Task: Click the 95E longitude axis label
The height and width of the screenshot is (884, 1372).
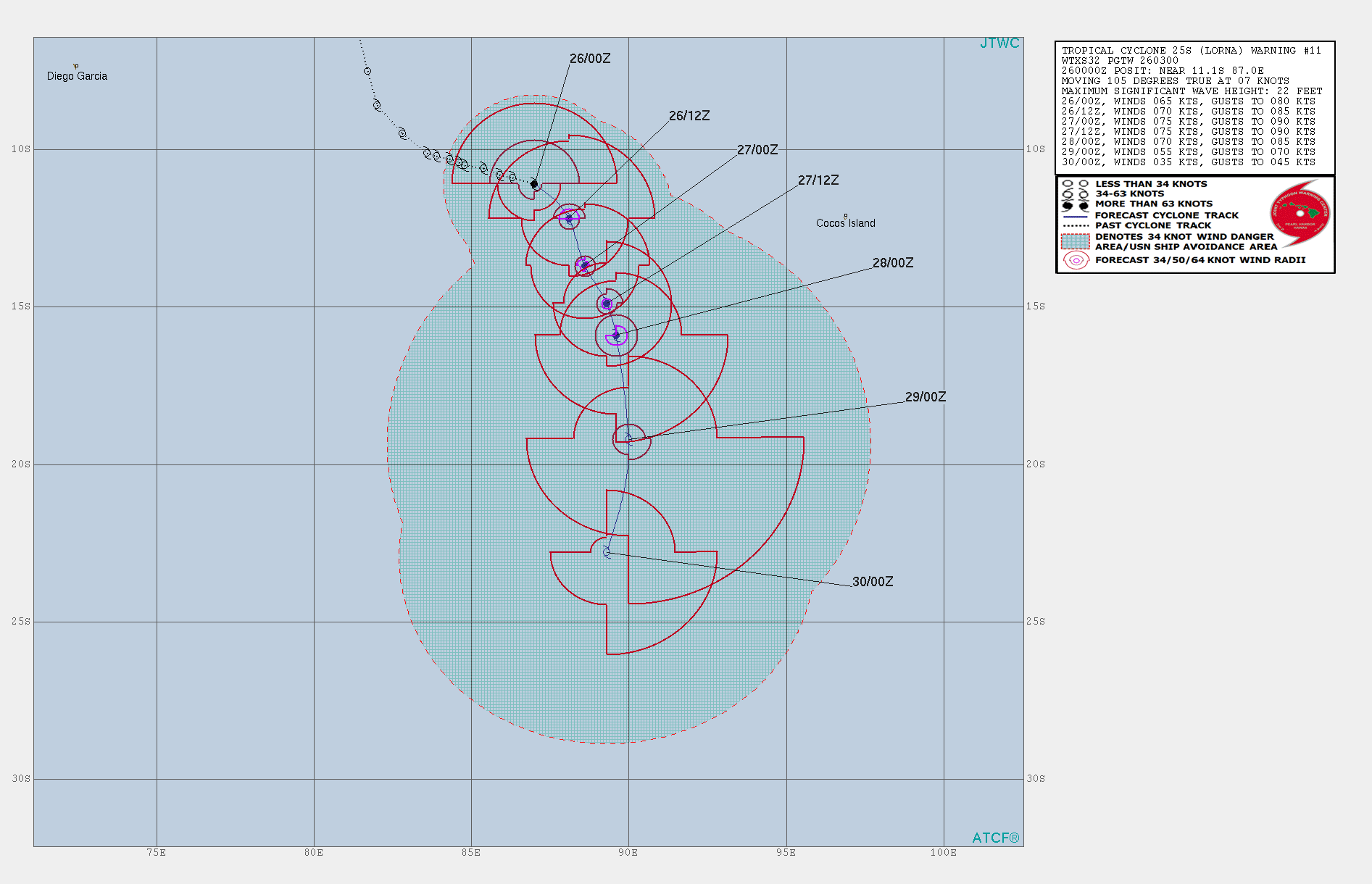Action: point(786,853)
